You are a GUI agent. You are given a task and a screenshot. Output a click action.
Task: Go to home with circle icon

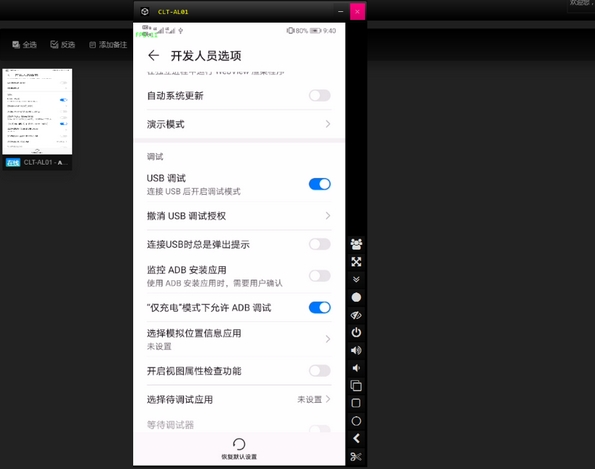pos(356,421)
